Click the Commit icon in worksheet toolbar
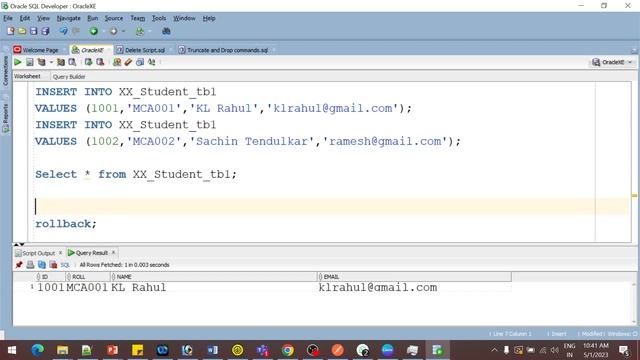The height and width of the screenshot is (360, 640). click(x=88, y=62)
